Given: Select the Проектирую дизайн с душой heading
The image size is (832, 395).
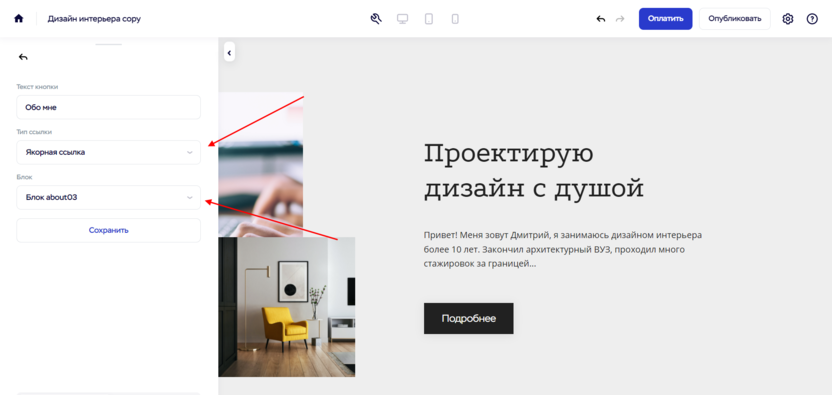Looking at the screenshot, I should tap(533, 171).
